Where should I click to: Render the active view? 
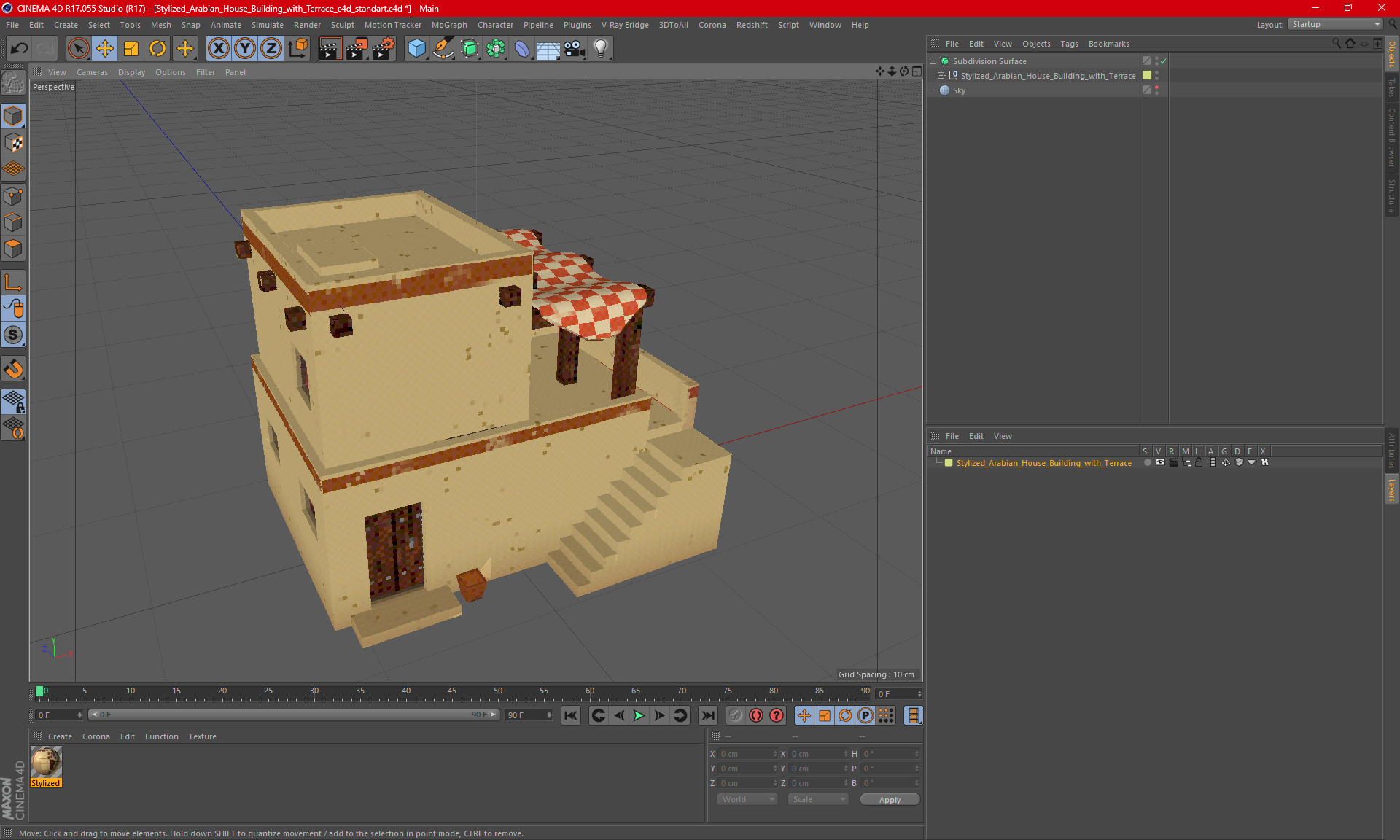tap(330, 49)
